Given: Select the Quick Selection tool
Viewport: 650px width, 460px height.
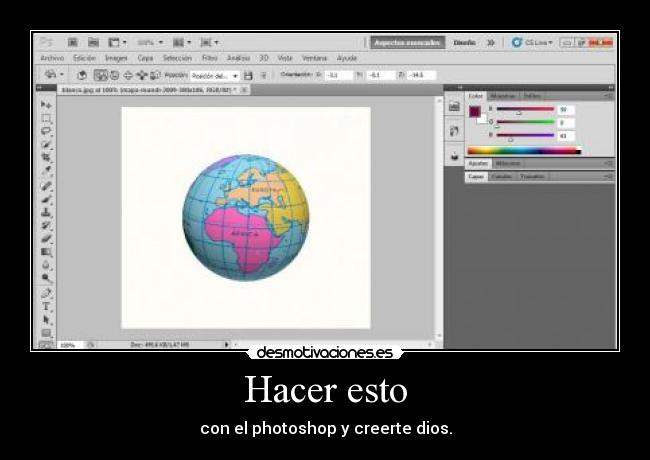Looking at the screenshot, I should 46,145.
